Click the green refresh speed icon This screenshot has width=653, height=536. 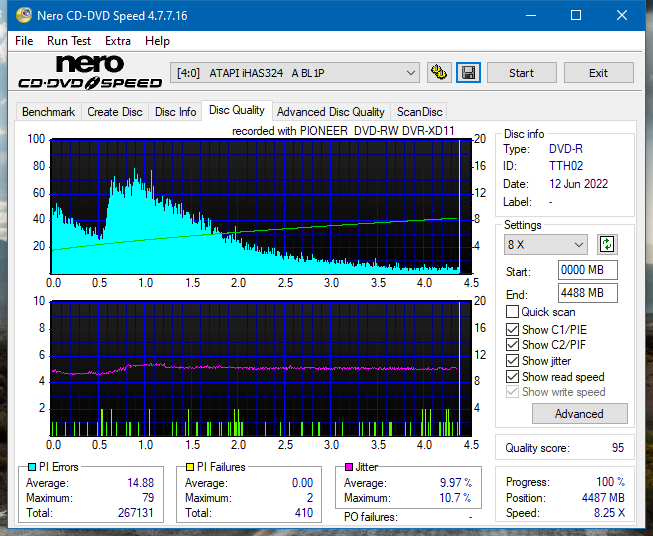point(607,244)
